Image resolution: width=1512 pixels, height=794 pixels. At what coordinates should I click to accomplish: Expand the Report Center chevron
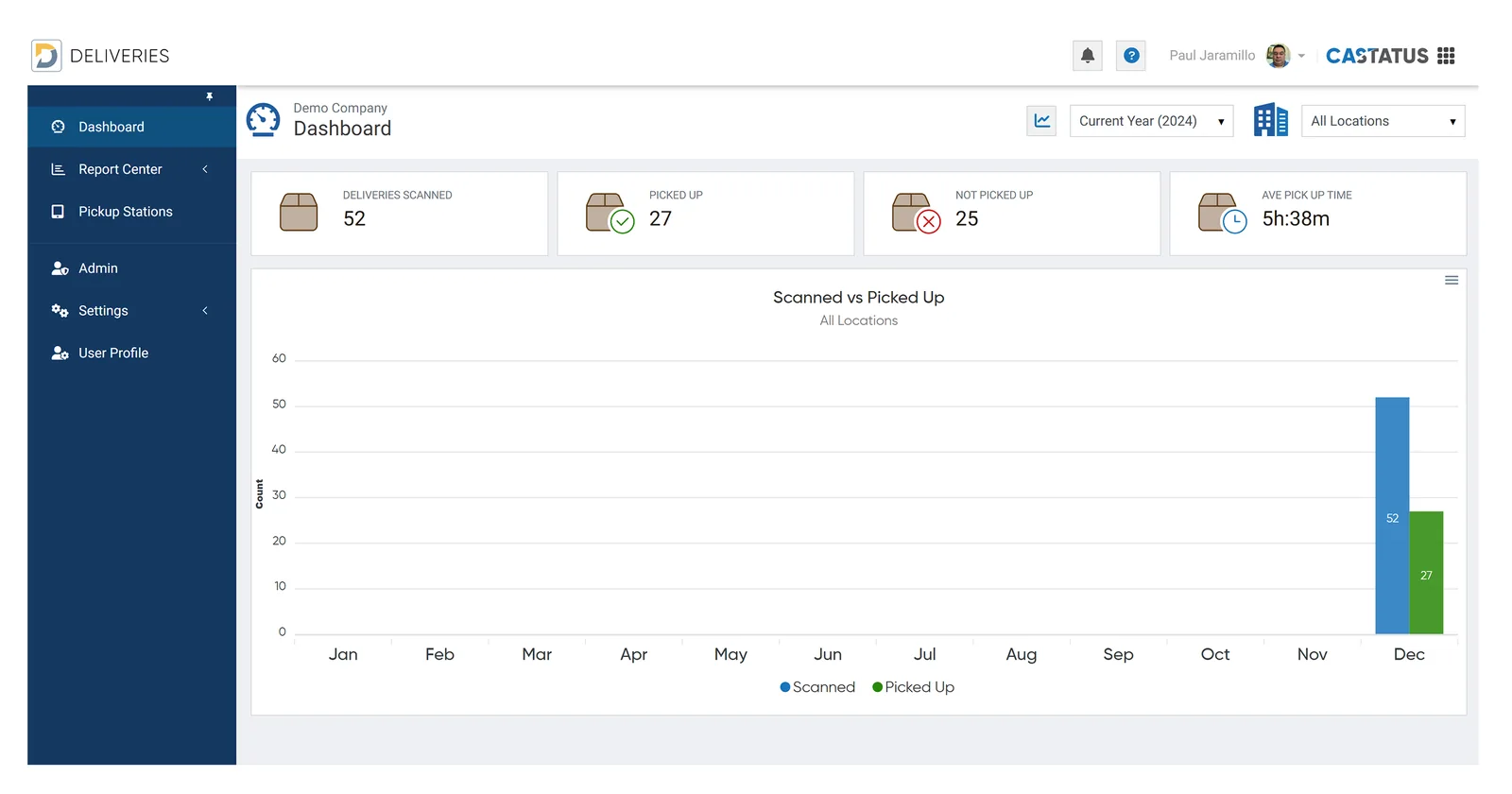pyautogui.click(x=205, y=169)
